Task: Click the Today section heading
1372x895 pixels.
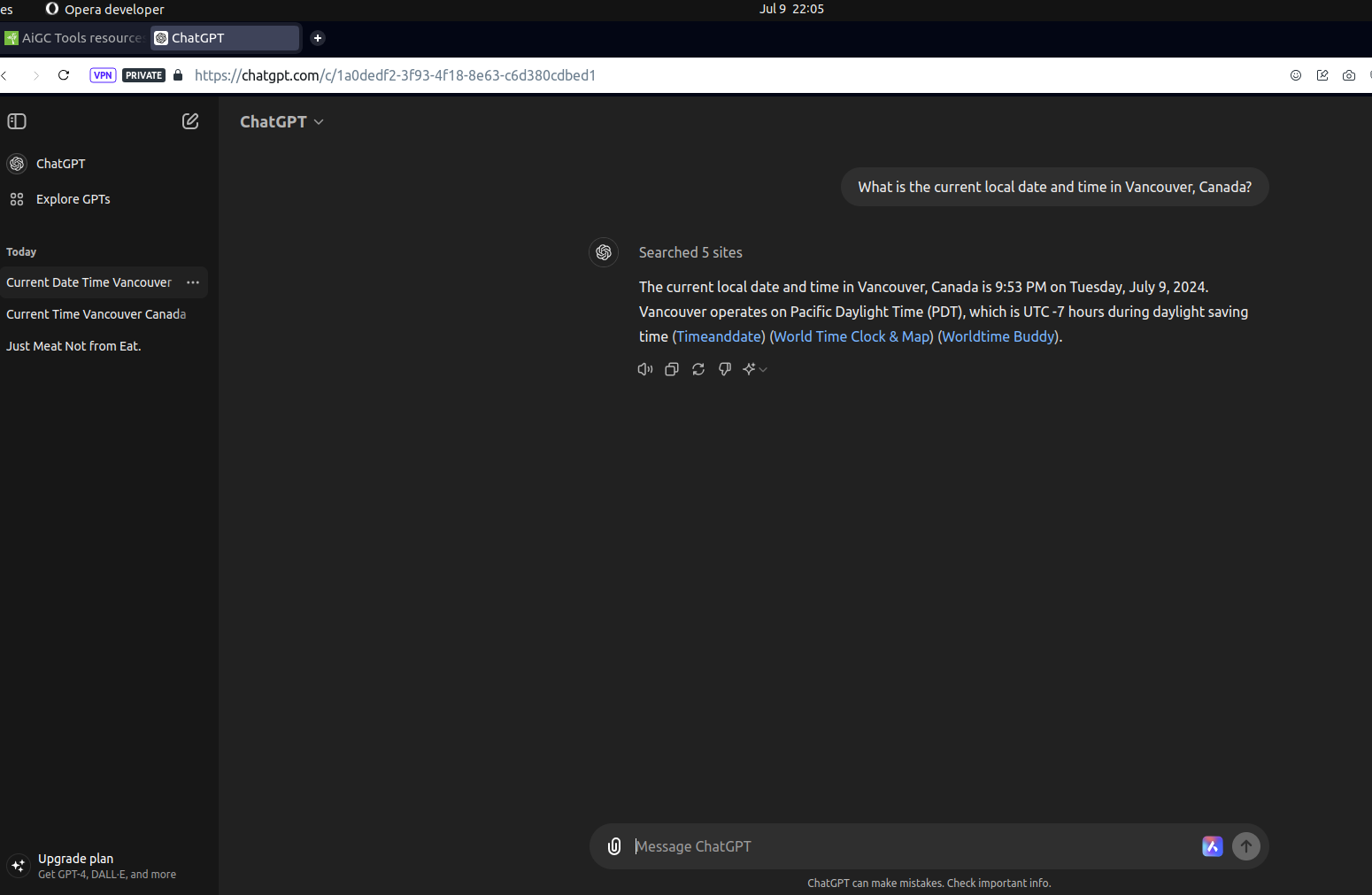Action: (21, 252)
